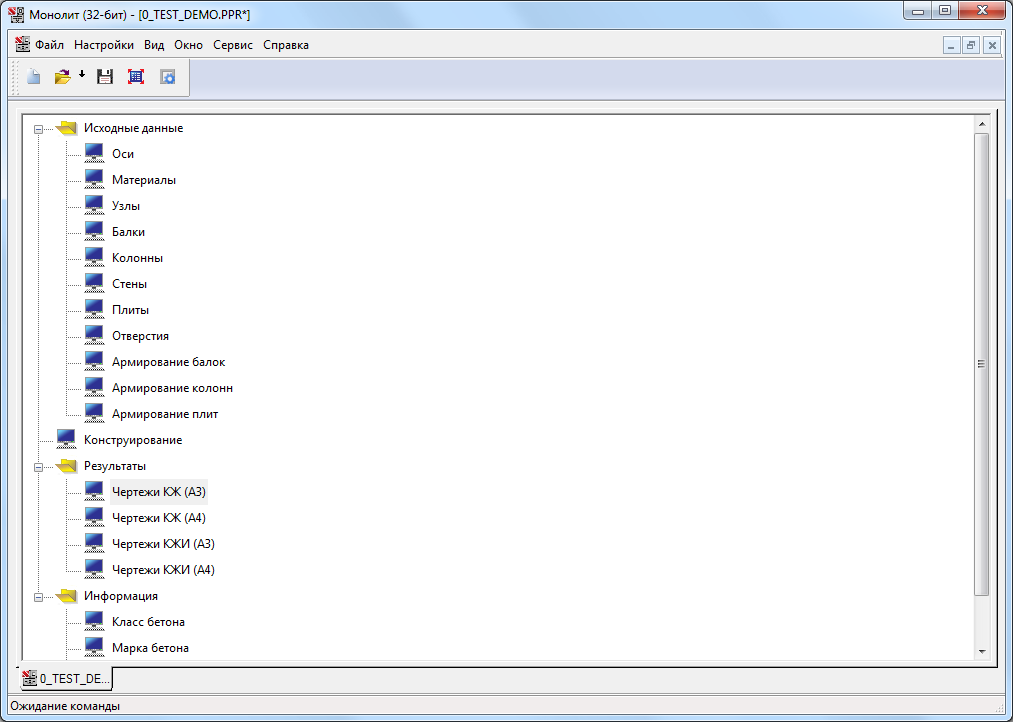Collapse the Исходные данные tree node
The height and width of the screenshot is (722, 1013).
click(38, 129)
